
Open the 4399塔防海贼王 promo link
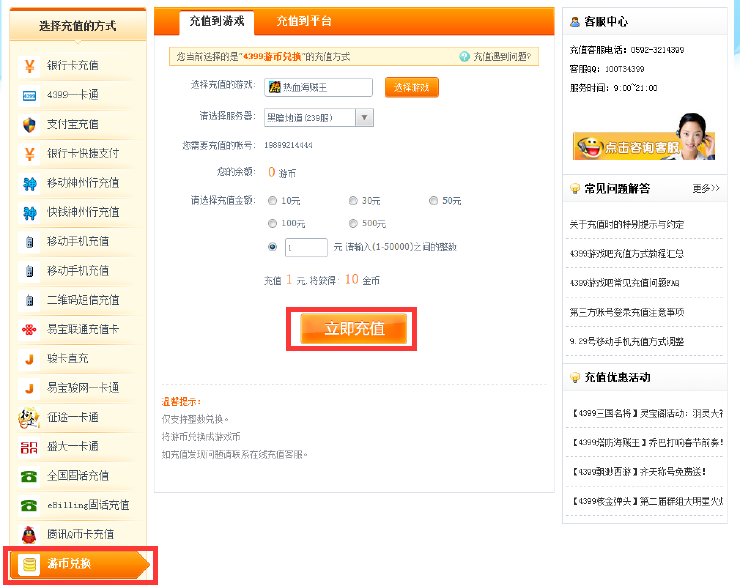pyautogui.click(x=647, y=443)
